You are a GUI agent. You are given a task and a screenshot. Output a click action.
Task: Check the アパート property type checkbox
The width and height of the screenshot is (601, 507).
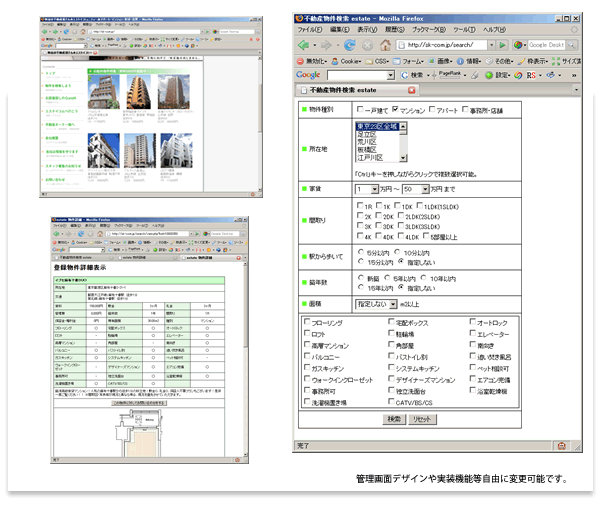coord(432,109)
